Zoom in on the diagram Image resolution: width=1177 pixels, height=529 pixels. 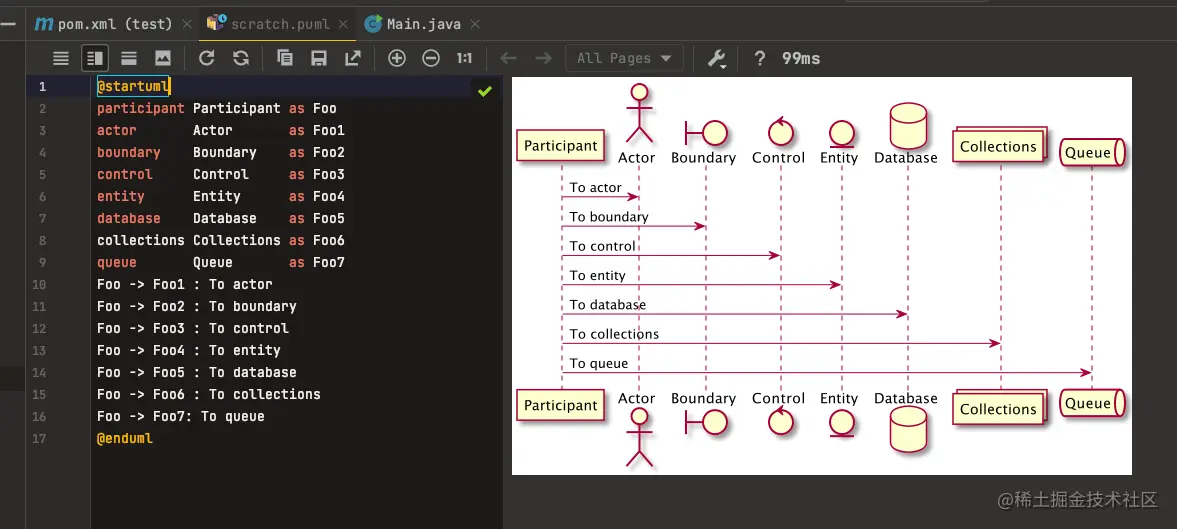point(396,58)
